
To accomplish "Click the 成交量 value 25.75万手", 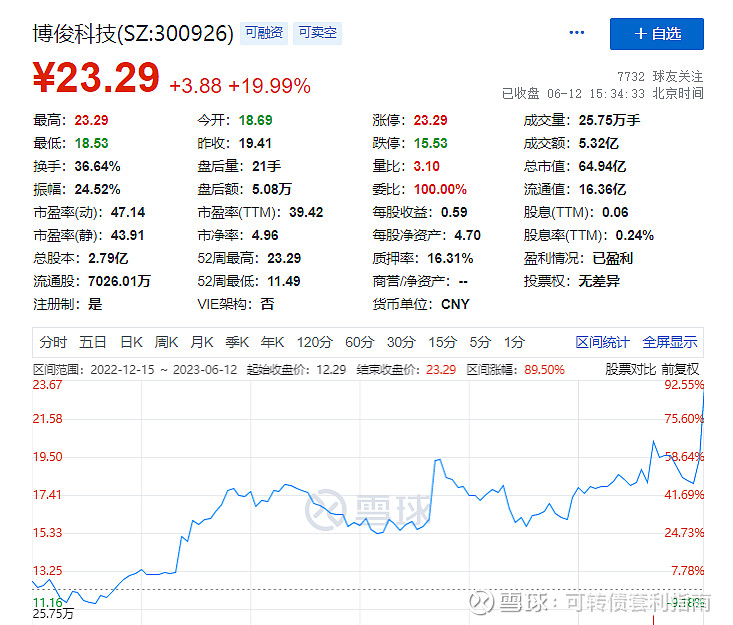I will tap(609, 120).
